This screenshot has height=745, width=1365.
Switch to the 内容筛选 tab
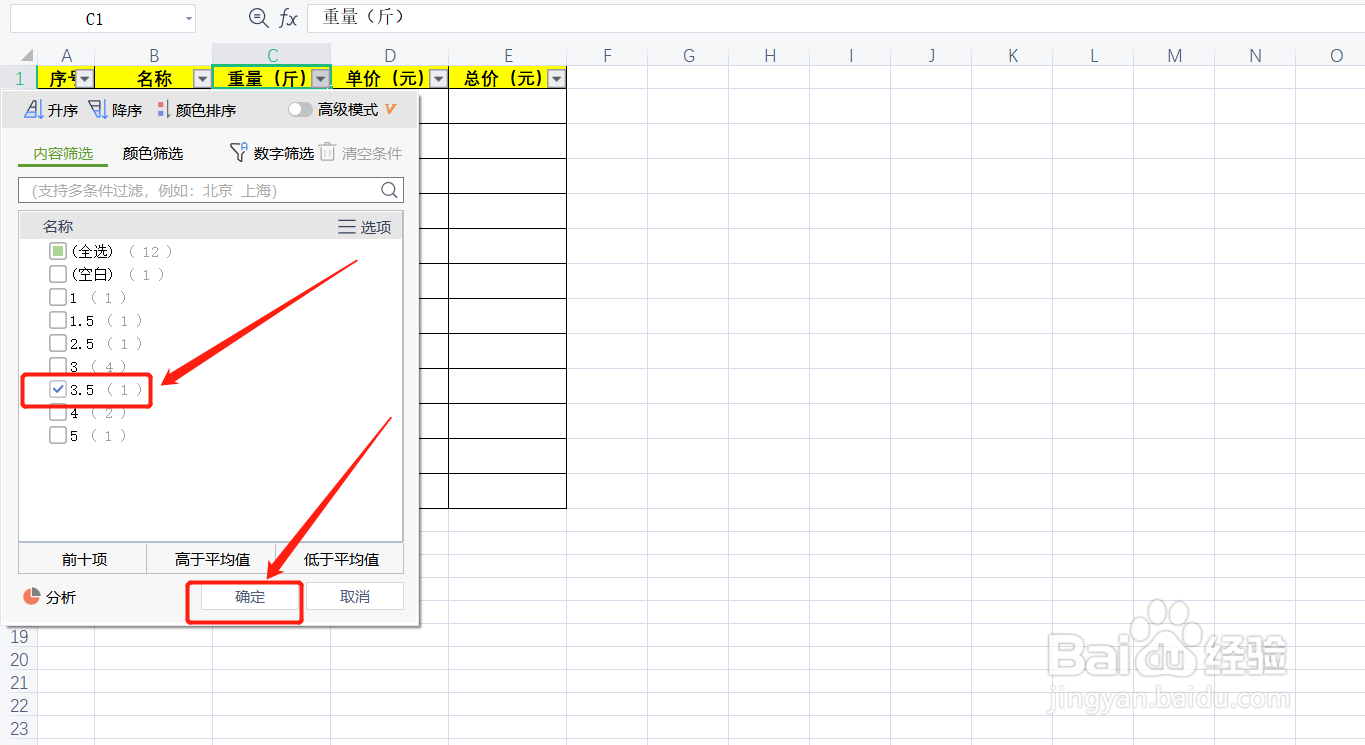click(x=62, y=153)
